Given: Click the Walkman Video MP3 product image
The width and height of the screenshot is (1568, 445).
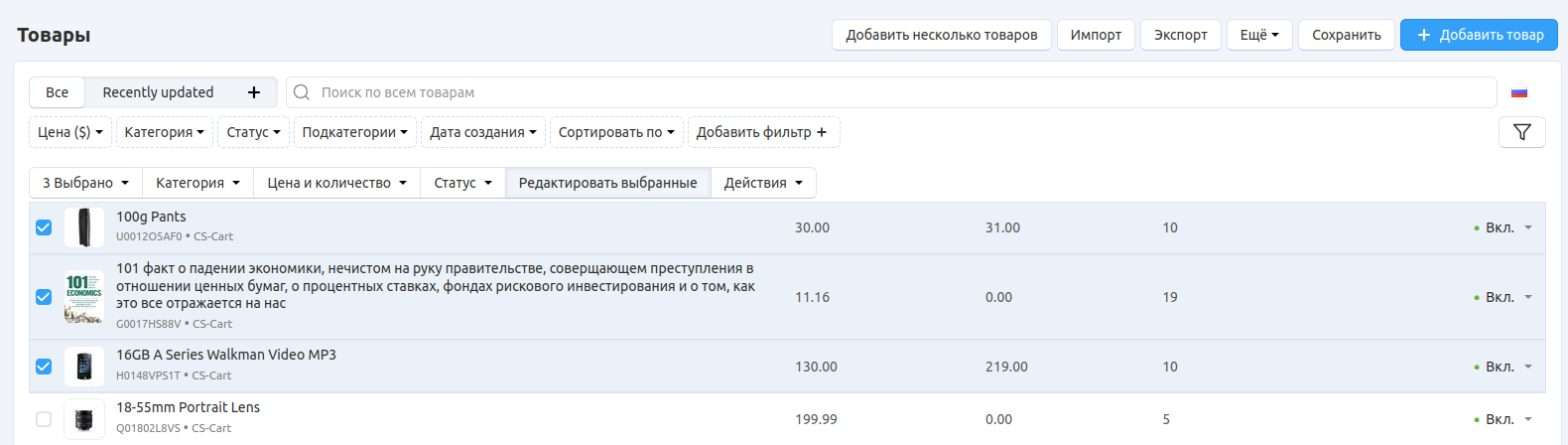Looking at the screenshot, I should tap(84, 367).
